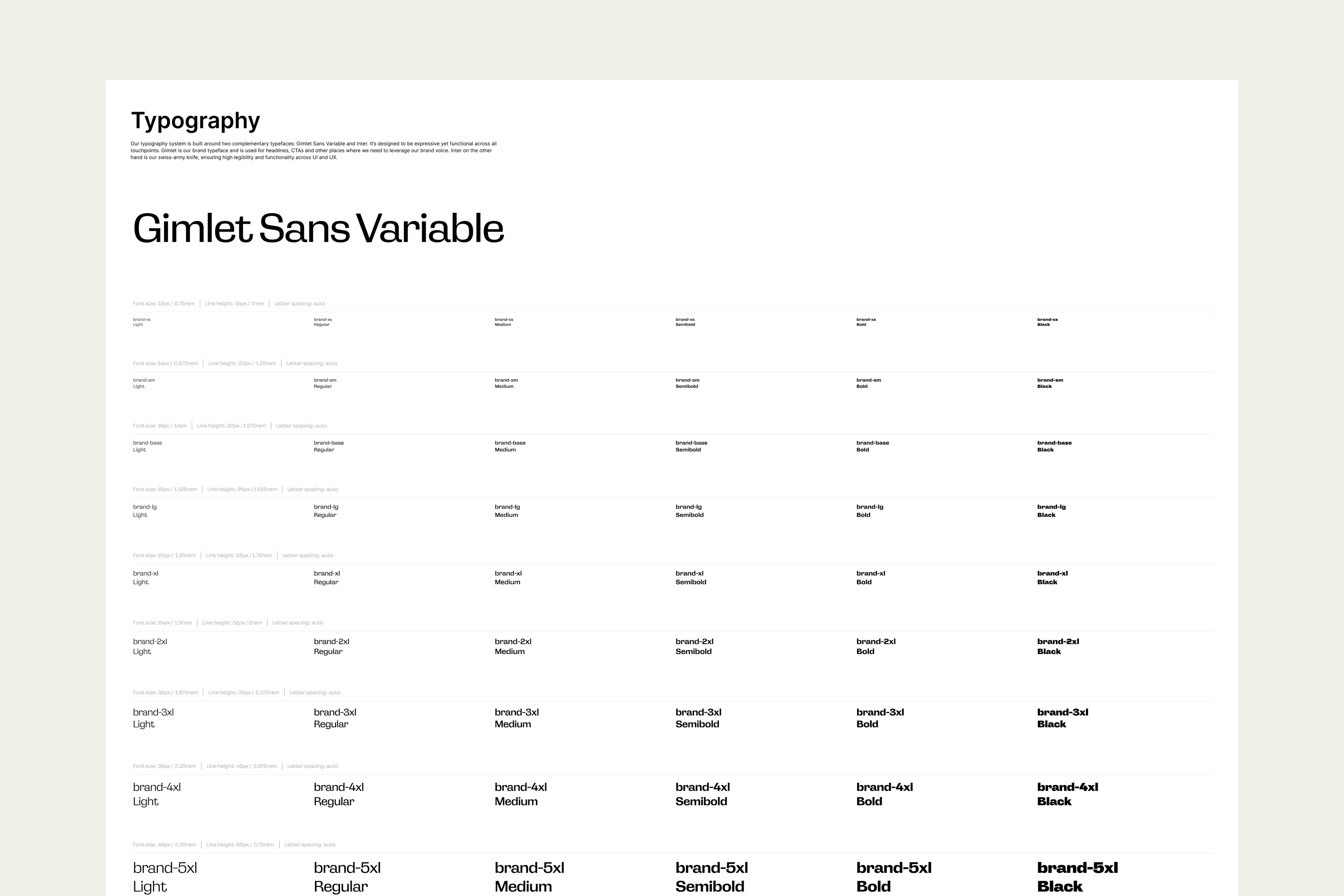Click the brand-sm Medium text sample
Screen dimensions: 1344x896
tap(506, 383)
